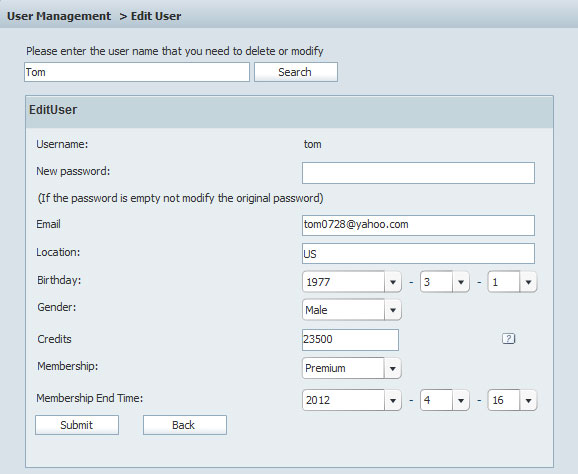Open the membership end year dropdown showing 2012
Viewport: 578px width, 474px height.
[352, 400]
